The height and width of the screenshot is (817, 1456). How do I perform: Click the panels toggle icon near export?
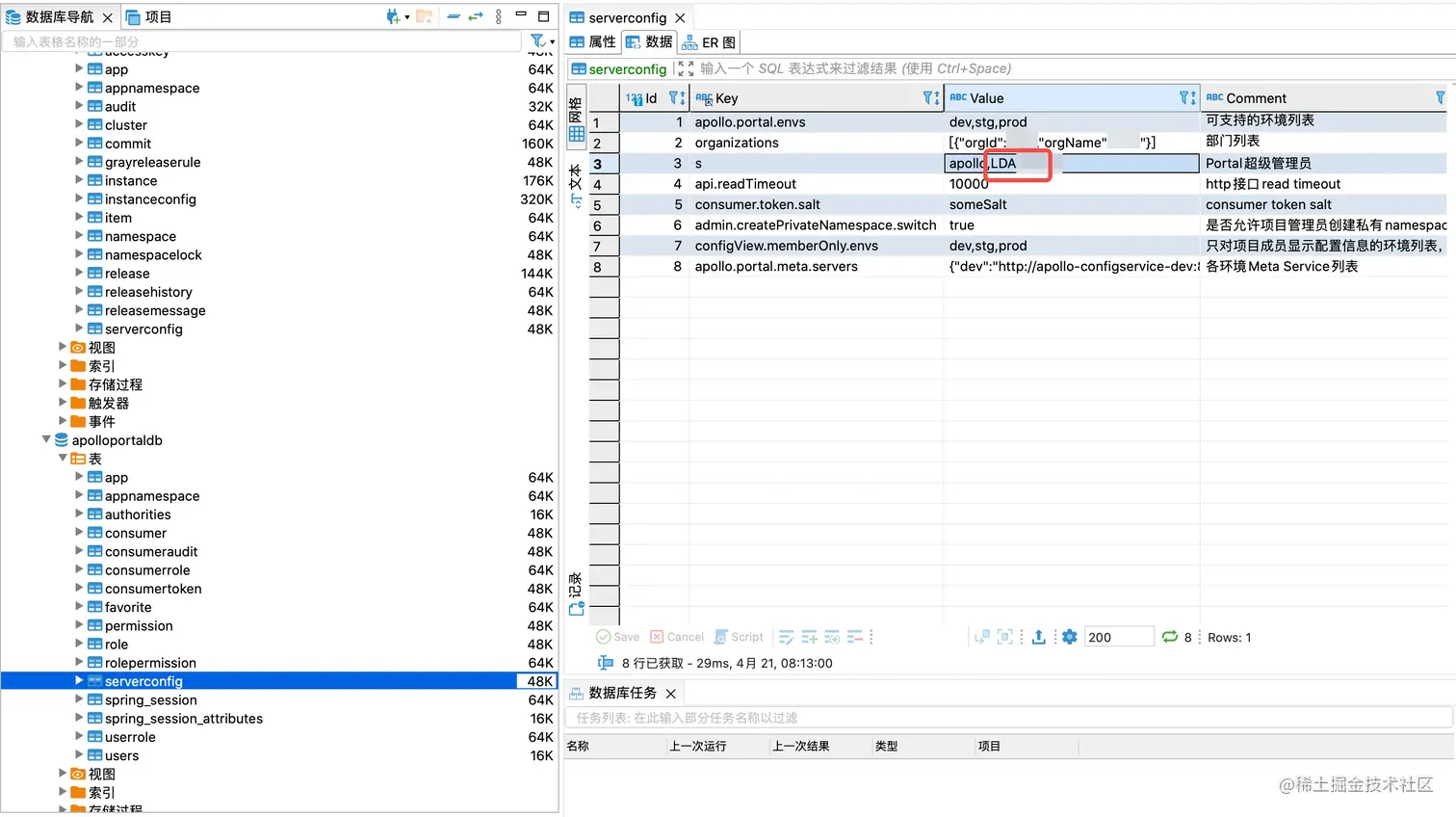tap(982, 637)
